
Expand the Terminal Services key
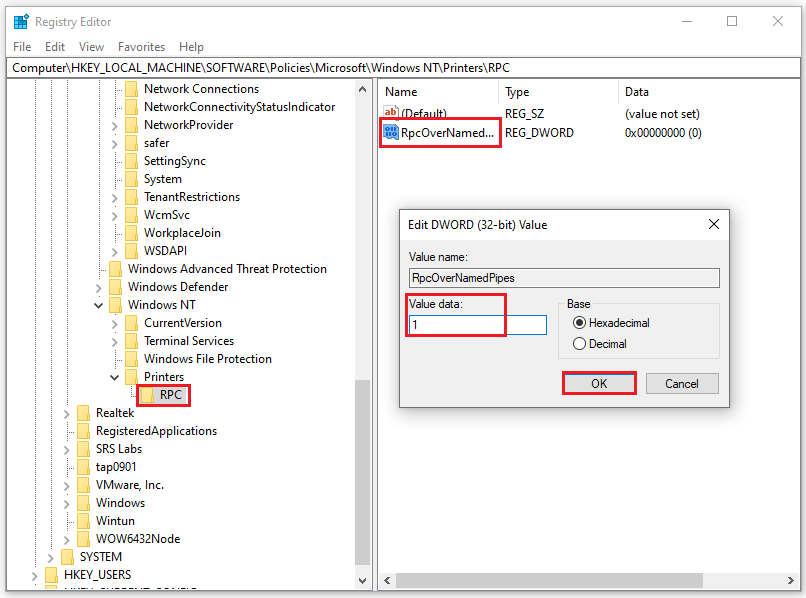coord(115,342)
